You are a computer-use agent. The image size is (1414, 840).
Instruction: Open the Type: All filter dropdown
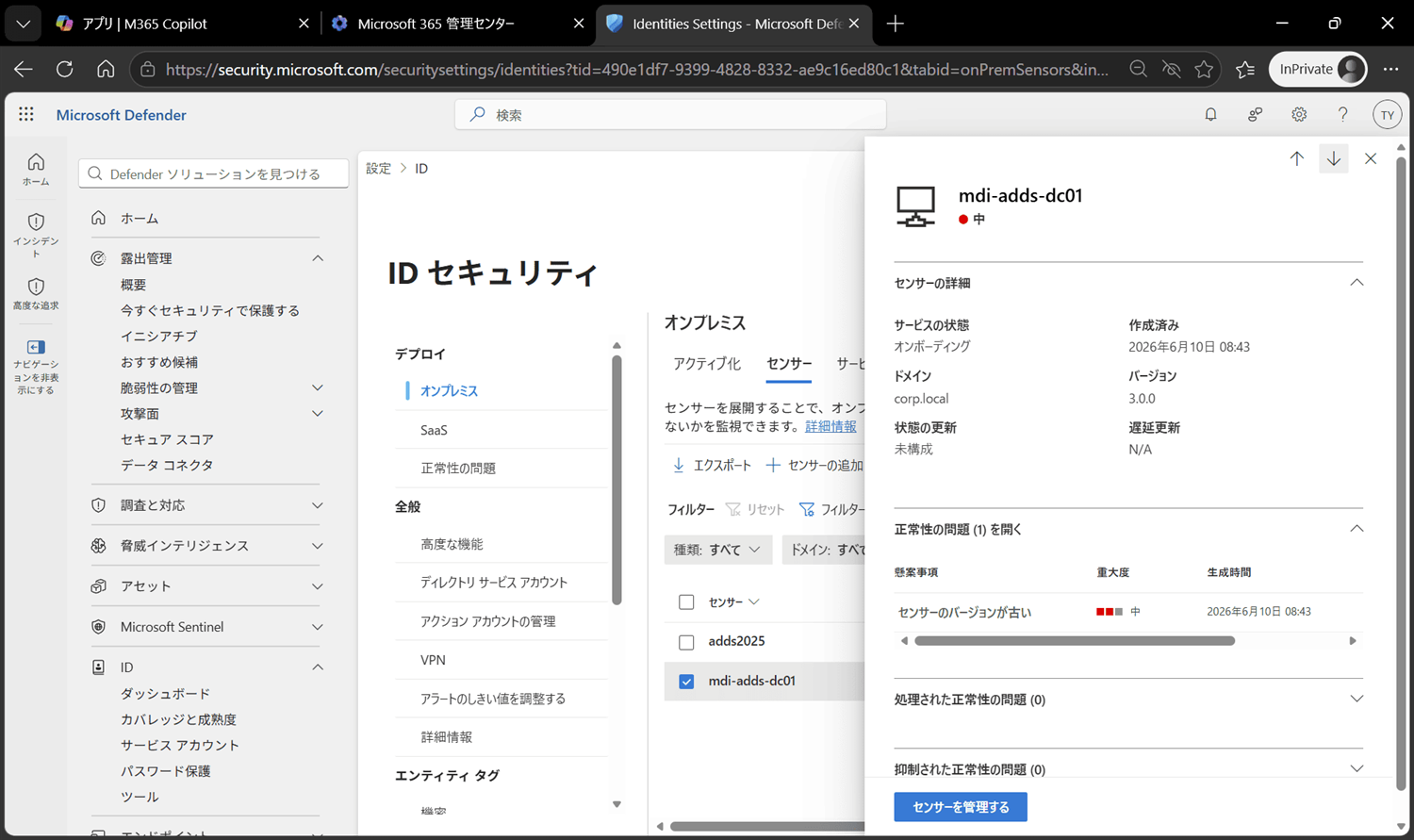(x=717, y=550)
